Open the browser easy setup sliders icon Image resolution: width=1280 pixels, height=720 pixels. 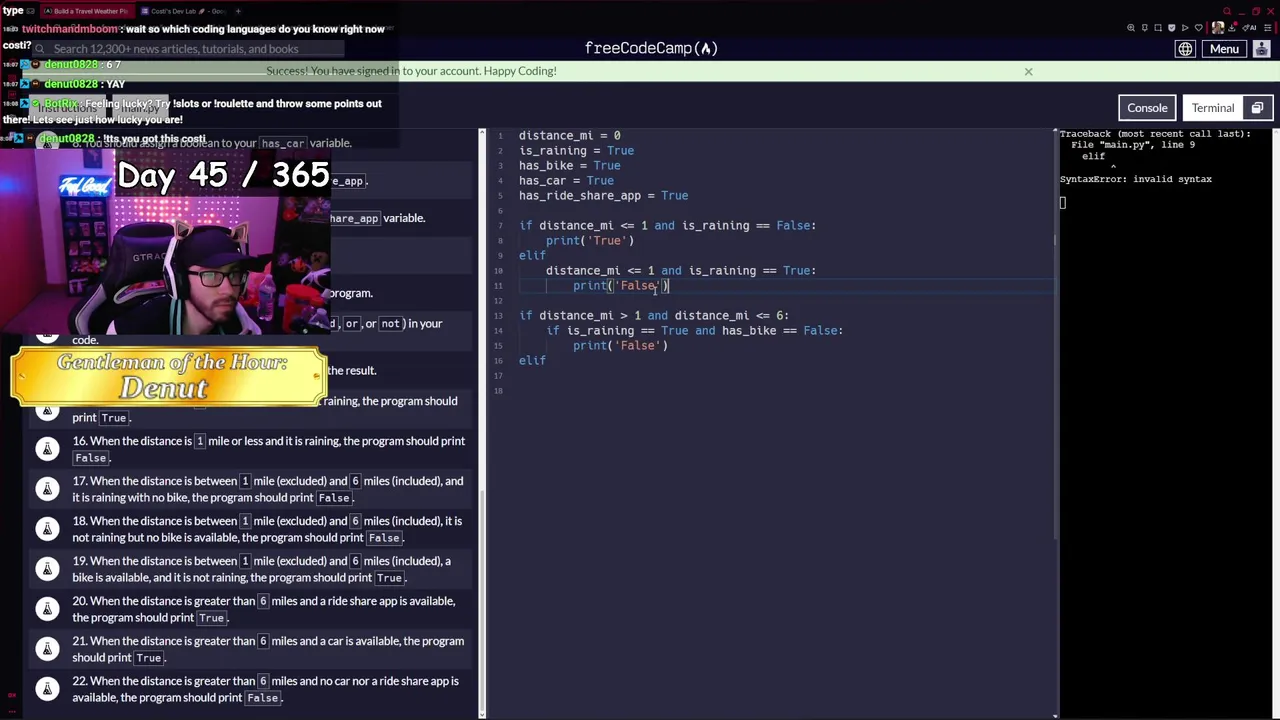pyautogui.click(x=1268, y=28)
